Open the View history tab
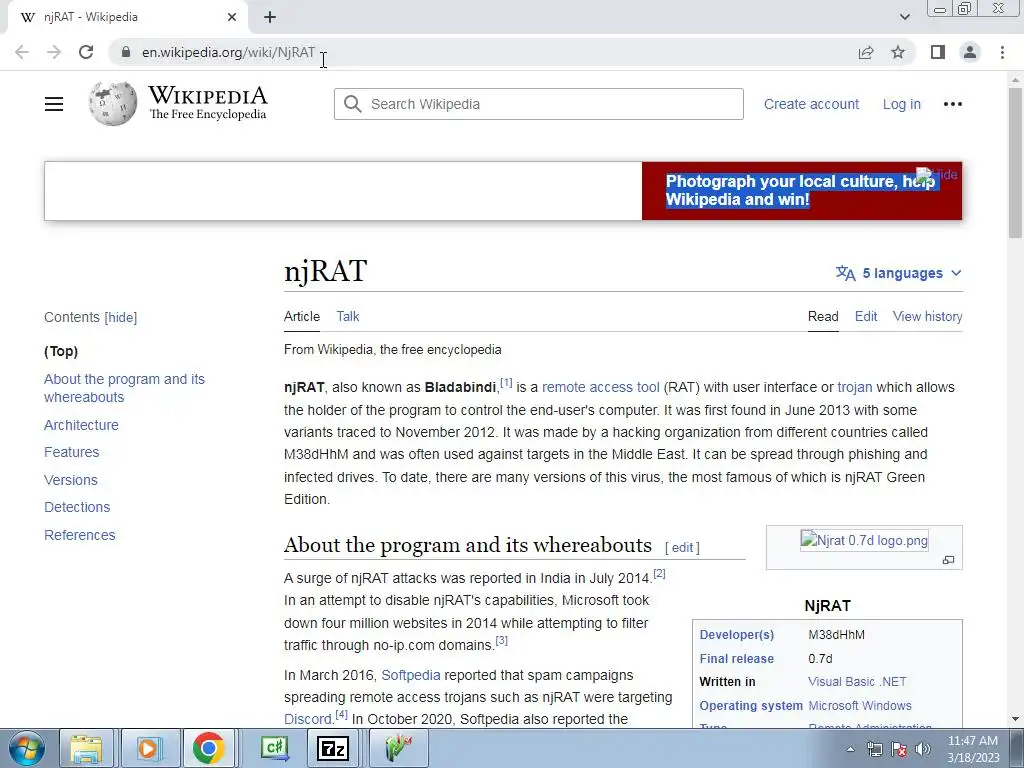Screen dimensions: 1024x768 pos(927,316)
